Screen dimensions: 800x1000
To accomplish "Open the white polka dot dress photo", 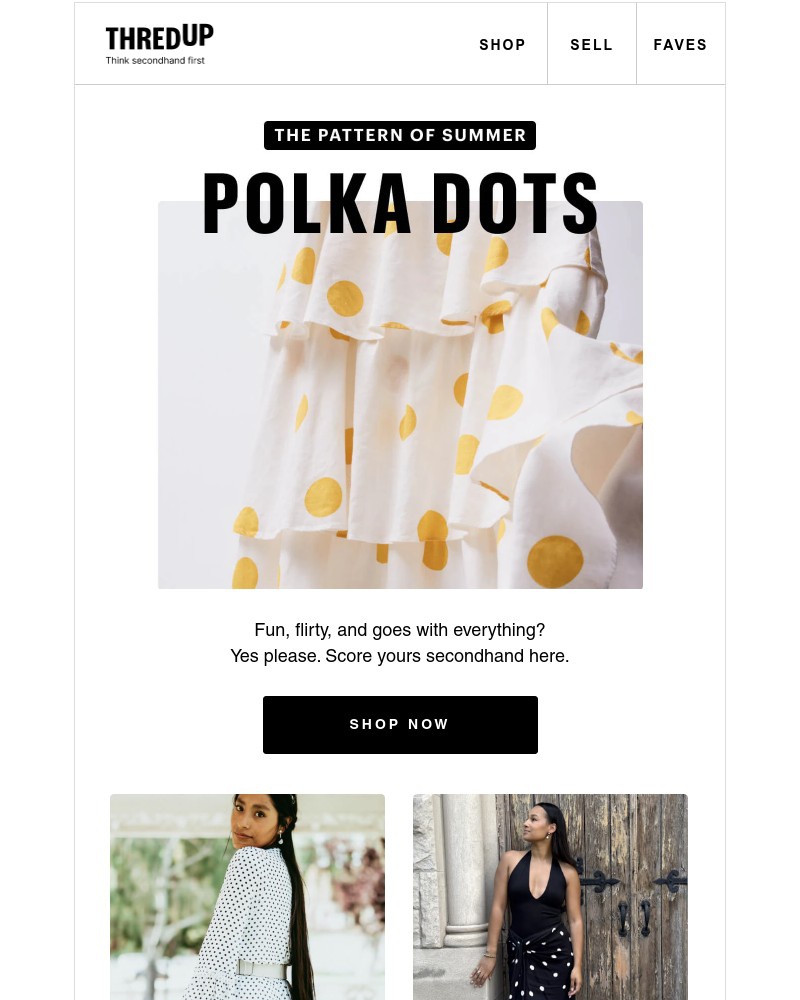I will 248,897.
